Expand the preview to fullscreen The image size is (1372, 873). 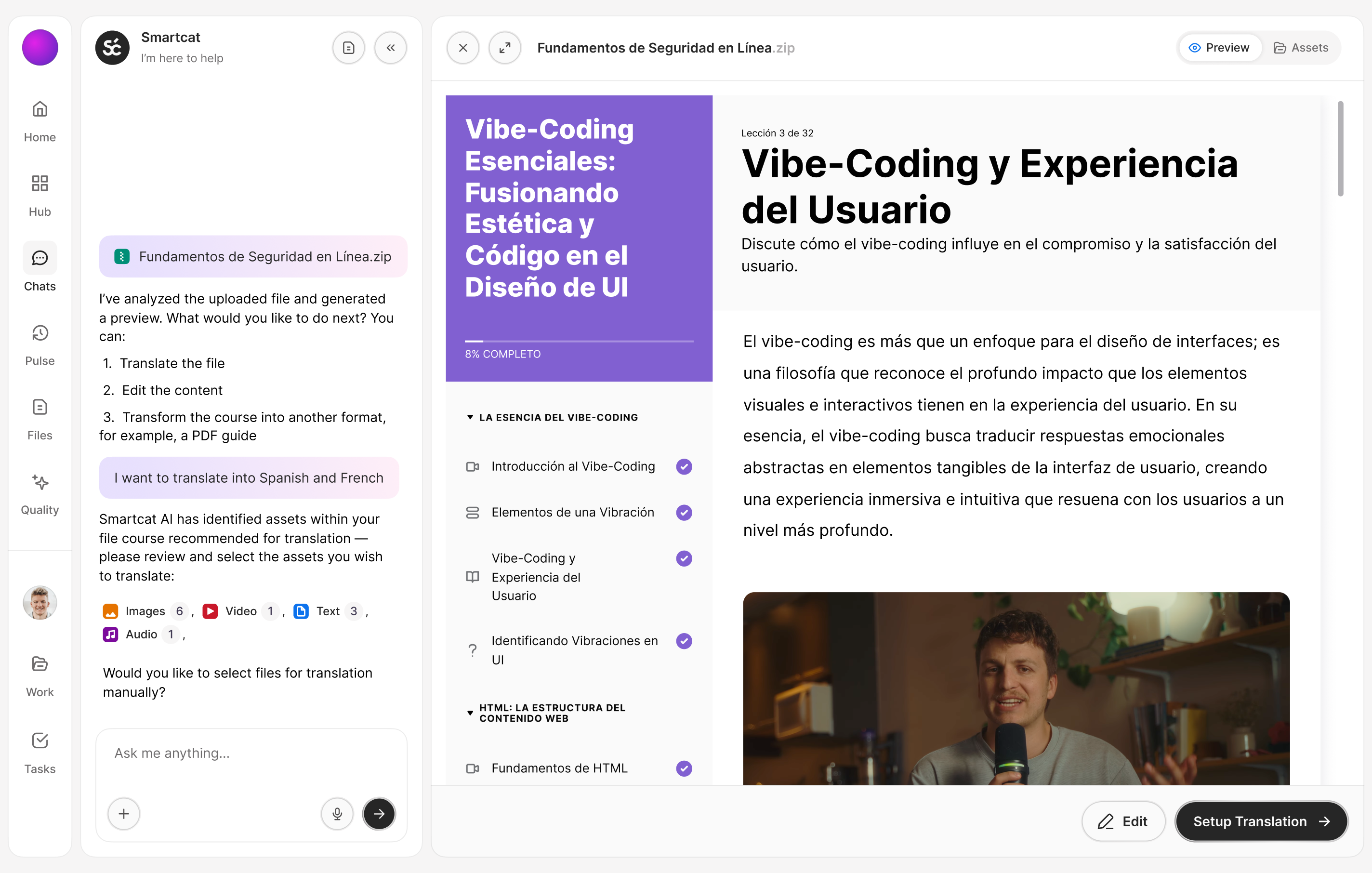pyautogui.click(x=505, y=48)
